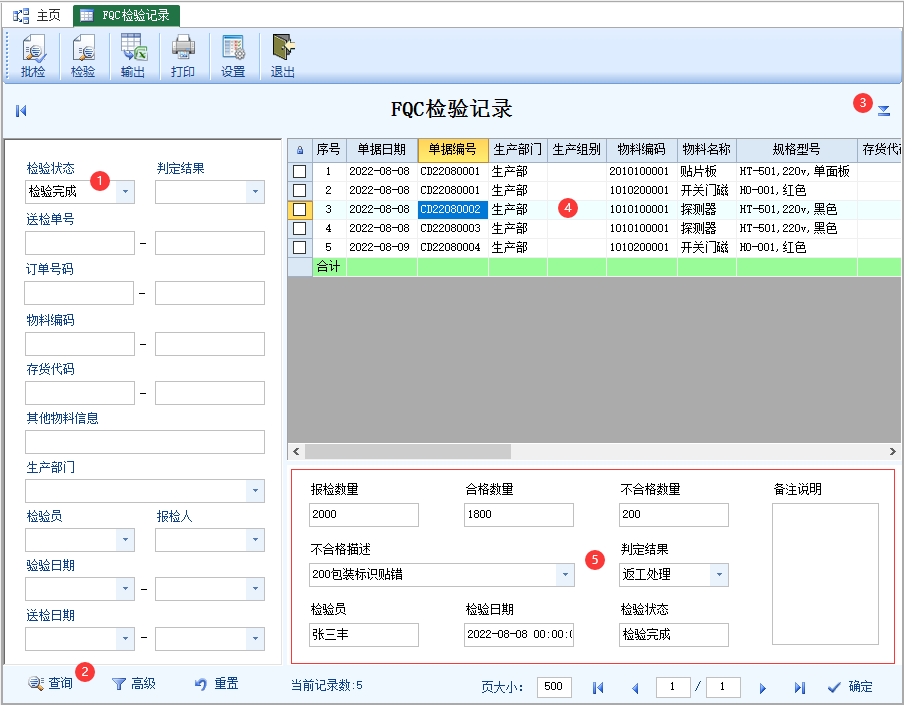Click the double-down expand icon beside title

click(884, 111)
